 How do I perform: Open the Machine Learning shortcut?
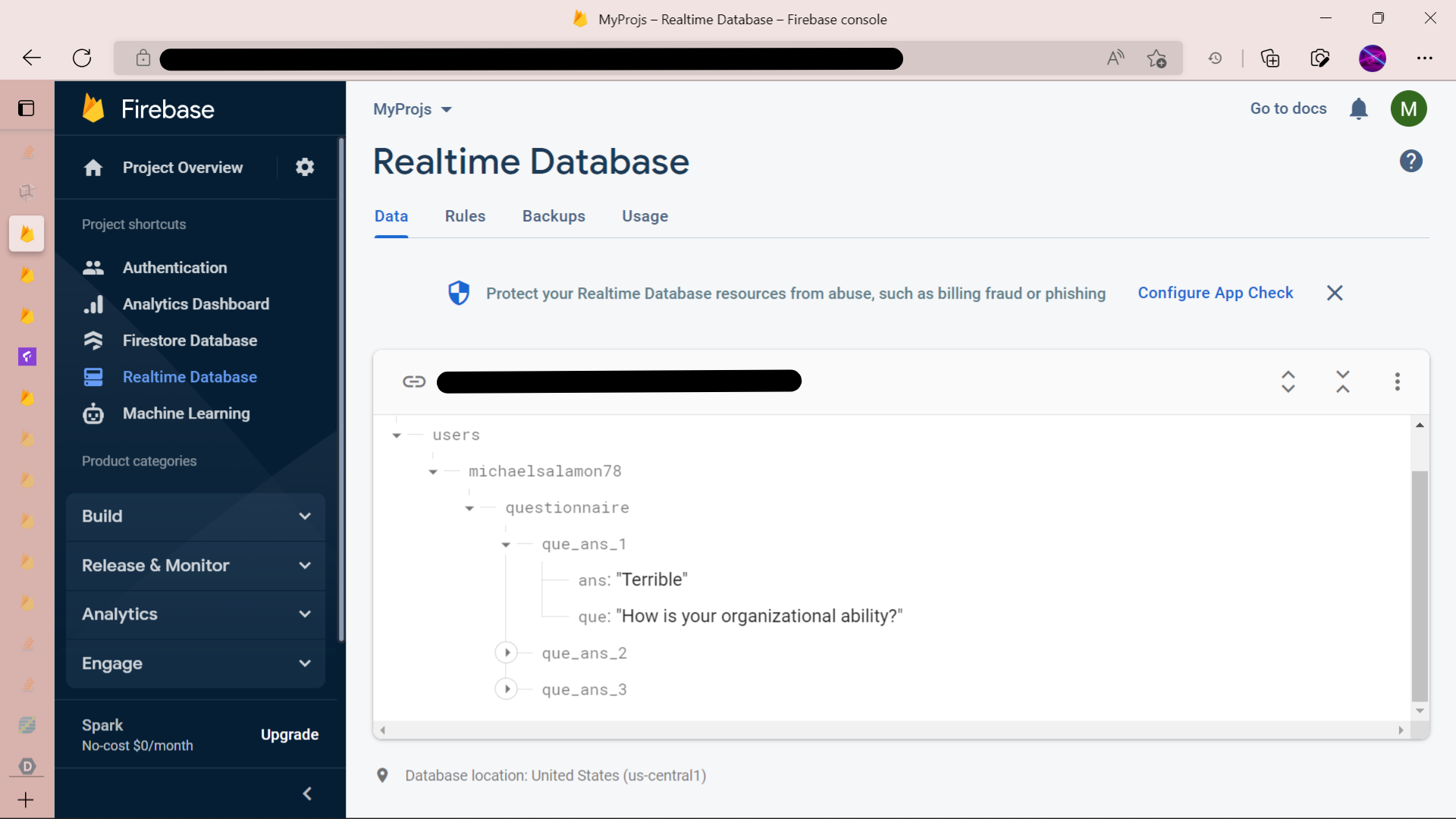[x=186, y=413]
